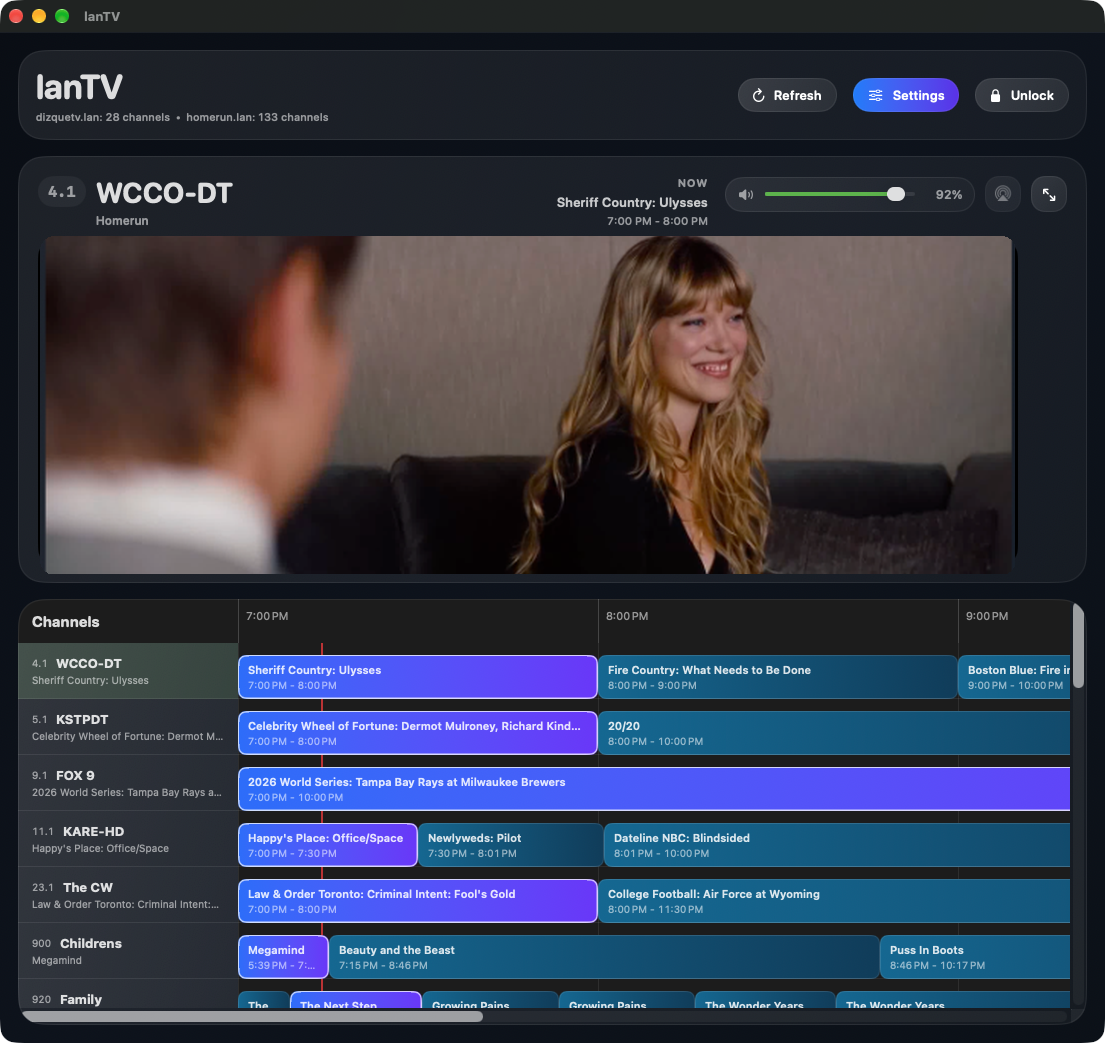Click the 92% volume value
The width and height of the screenshot is (1105, 1043).
pyautogui.click(x=949, y=195)
